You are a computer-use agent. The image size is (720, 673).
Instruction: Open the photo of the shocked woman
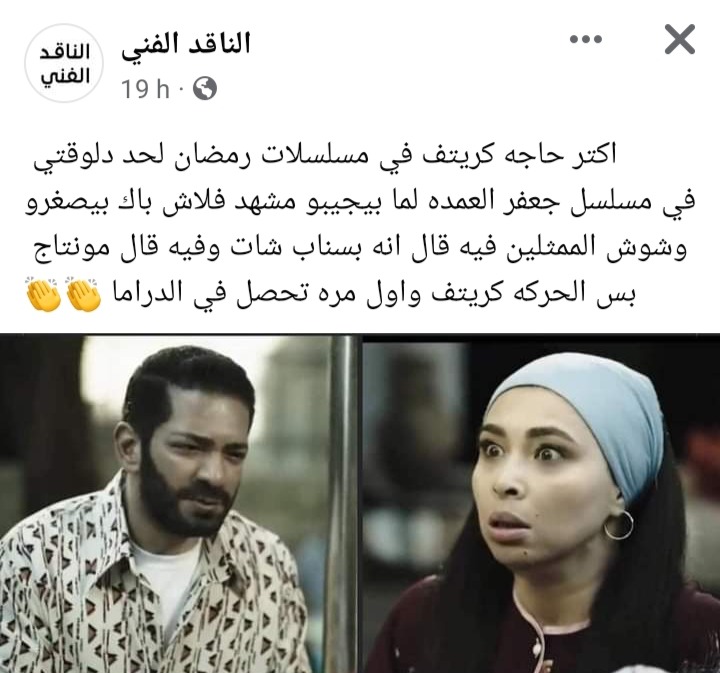pyautogui.click(x=541, y=504)
